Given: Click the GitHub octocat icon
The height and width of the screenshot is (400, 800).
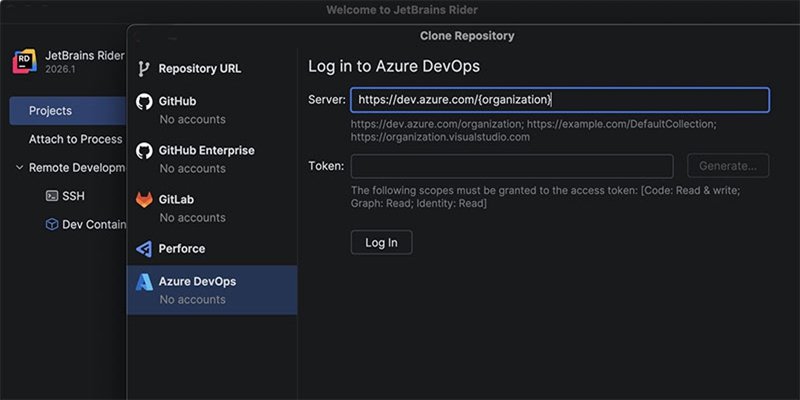Looking at the screenshot, I should [144, 101].
